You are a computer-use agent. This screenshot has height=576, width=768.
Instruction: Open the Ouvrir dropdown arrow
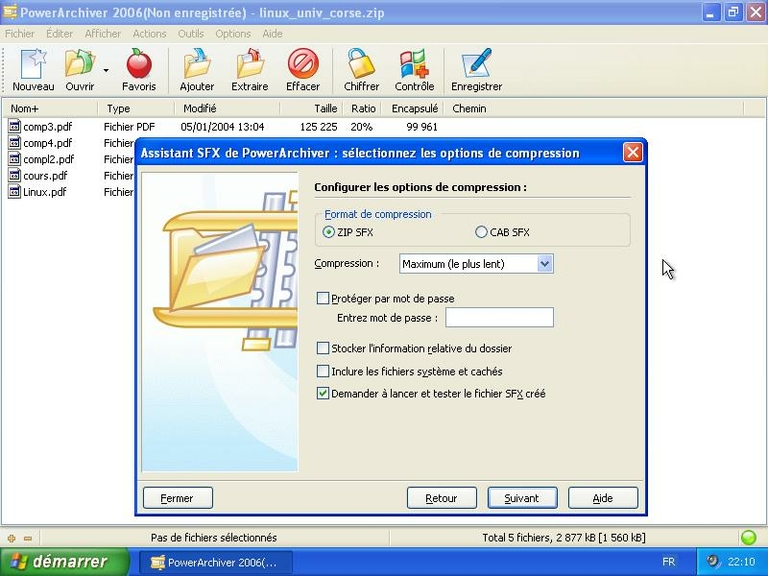pyautogui.click(x=106, y=70)
